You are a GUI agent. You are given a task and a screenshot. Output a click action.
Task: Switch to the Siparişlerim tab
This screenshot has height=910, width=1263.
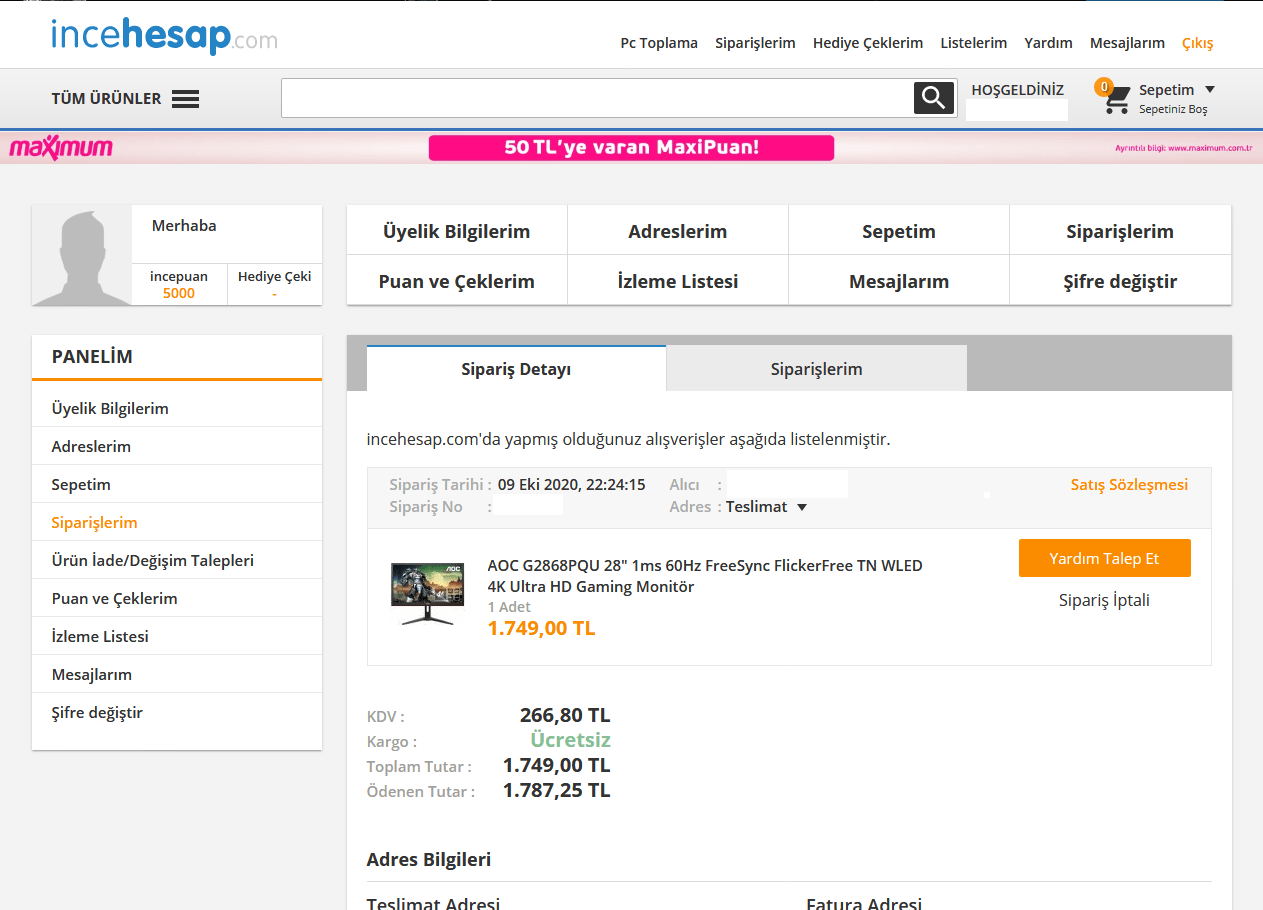(816, 368)
